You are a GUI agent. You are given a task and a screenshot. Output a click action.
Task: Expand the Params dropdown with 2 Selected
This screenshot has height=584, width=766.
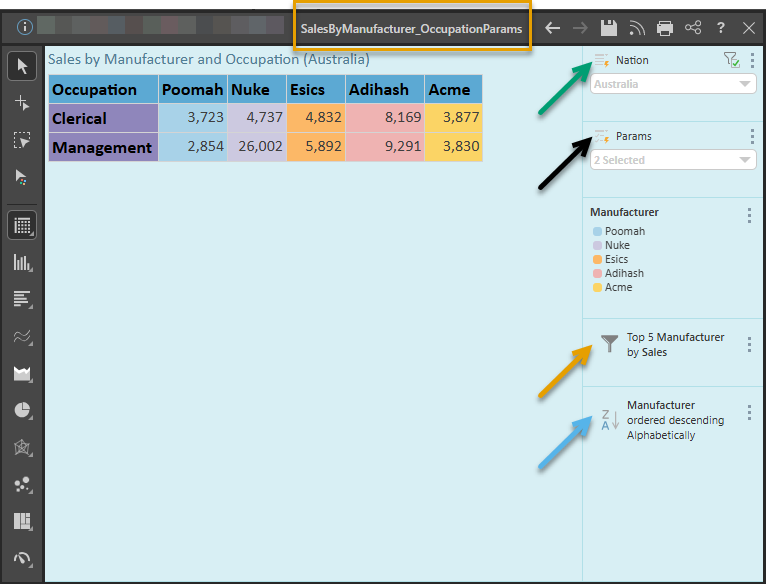[673, 160]
